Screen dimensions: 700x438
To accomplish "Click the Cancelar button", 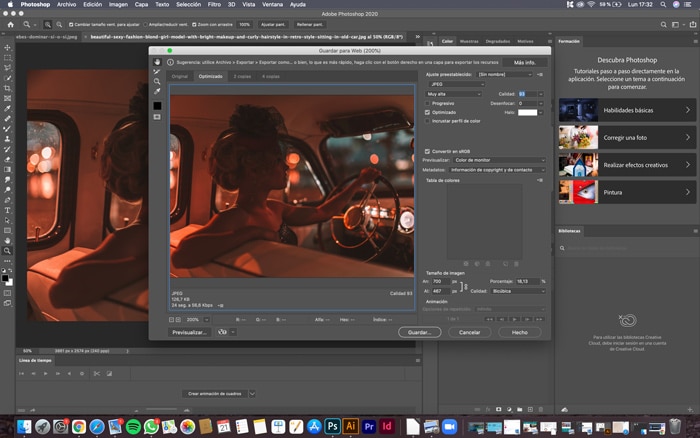I will point(470,332).
